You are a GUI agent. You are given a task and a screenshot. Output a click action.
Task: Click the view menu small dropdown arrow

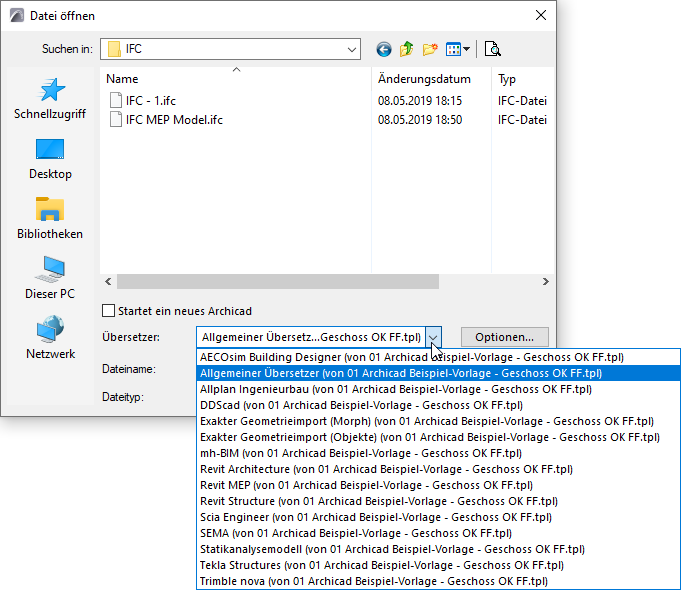click(x=466, y=49)
